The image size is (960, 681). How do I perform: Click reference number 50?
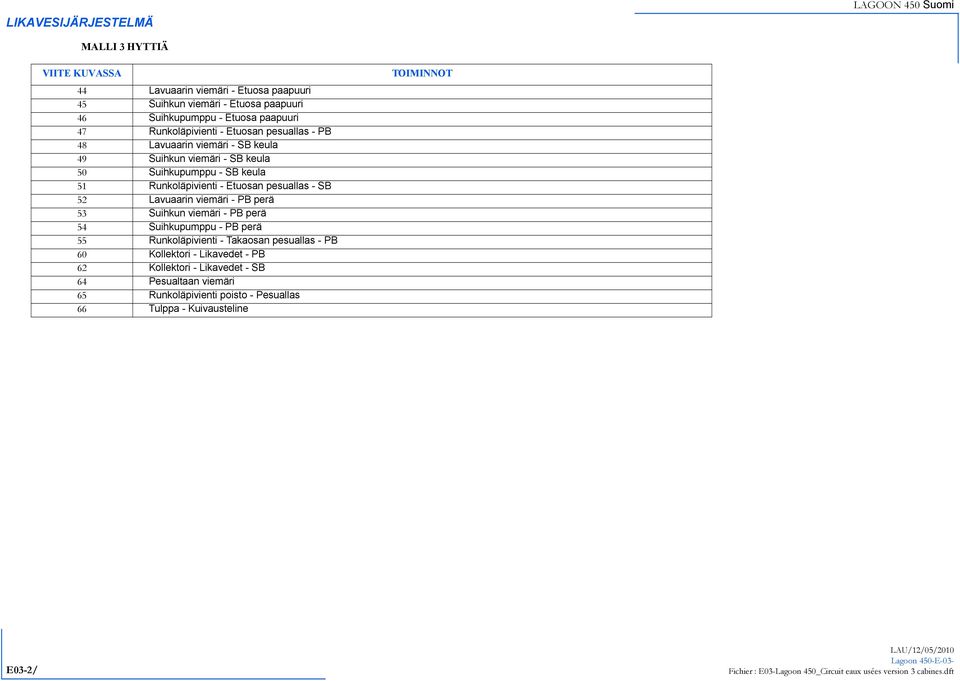pos(82,173)
